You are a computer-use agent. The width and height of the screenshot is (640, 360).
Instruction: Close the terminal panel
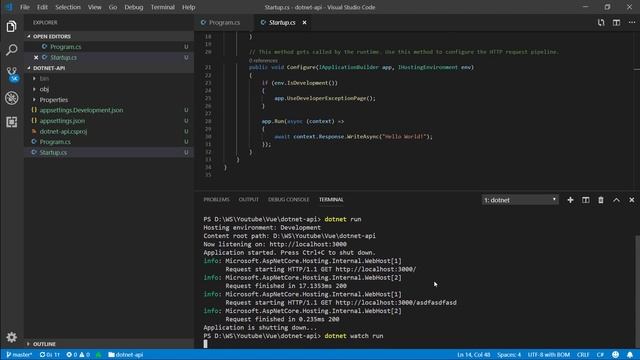click(x=631, y=200)
